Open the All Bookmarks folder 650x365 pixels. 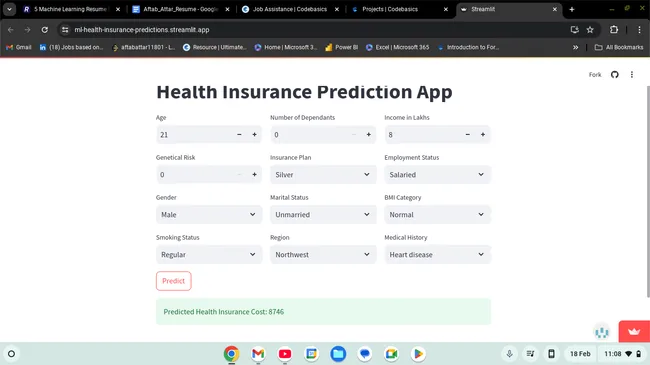(x=619, y=47)
